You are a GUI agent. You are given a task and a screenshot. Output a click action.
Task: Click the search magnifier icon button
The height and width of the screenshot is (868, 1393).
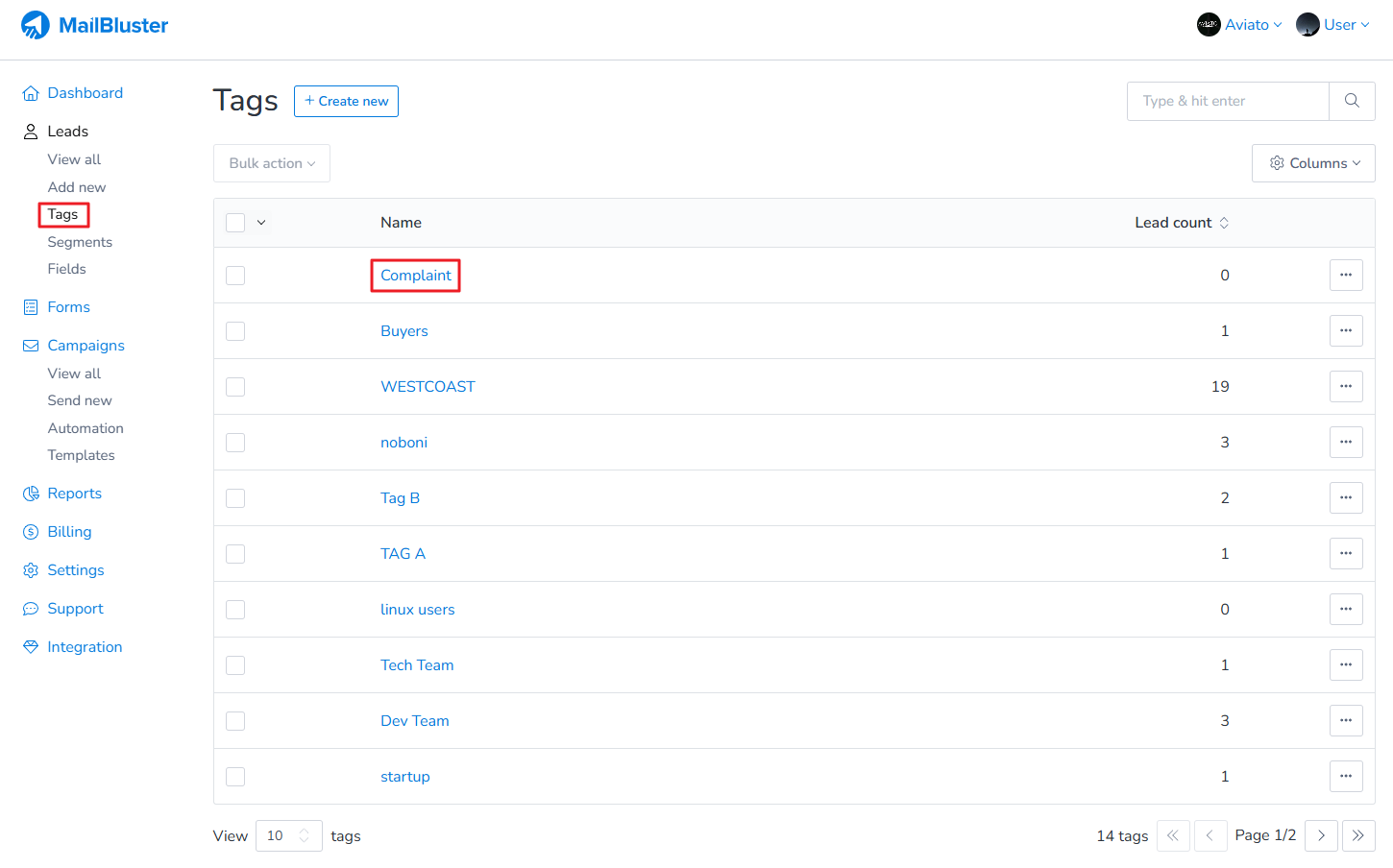[x=1352, y=101]
